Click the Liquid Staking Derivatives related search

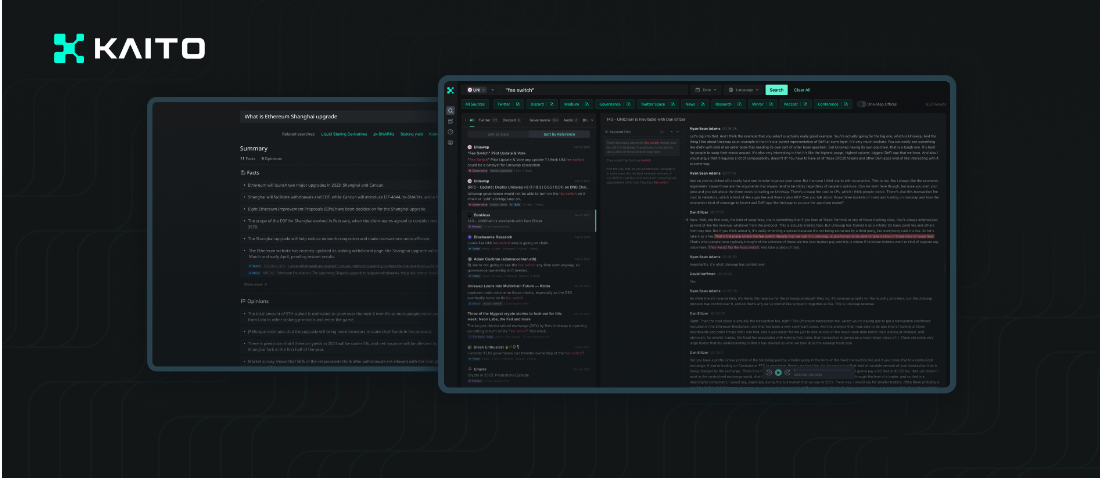coord(344,134)
